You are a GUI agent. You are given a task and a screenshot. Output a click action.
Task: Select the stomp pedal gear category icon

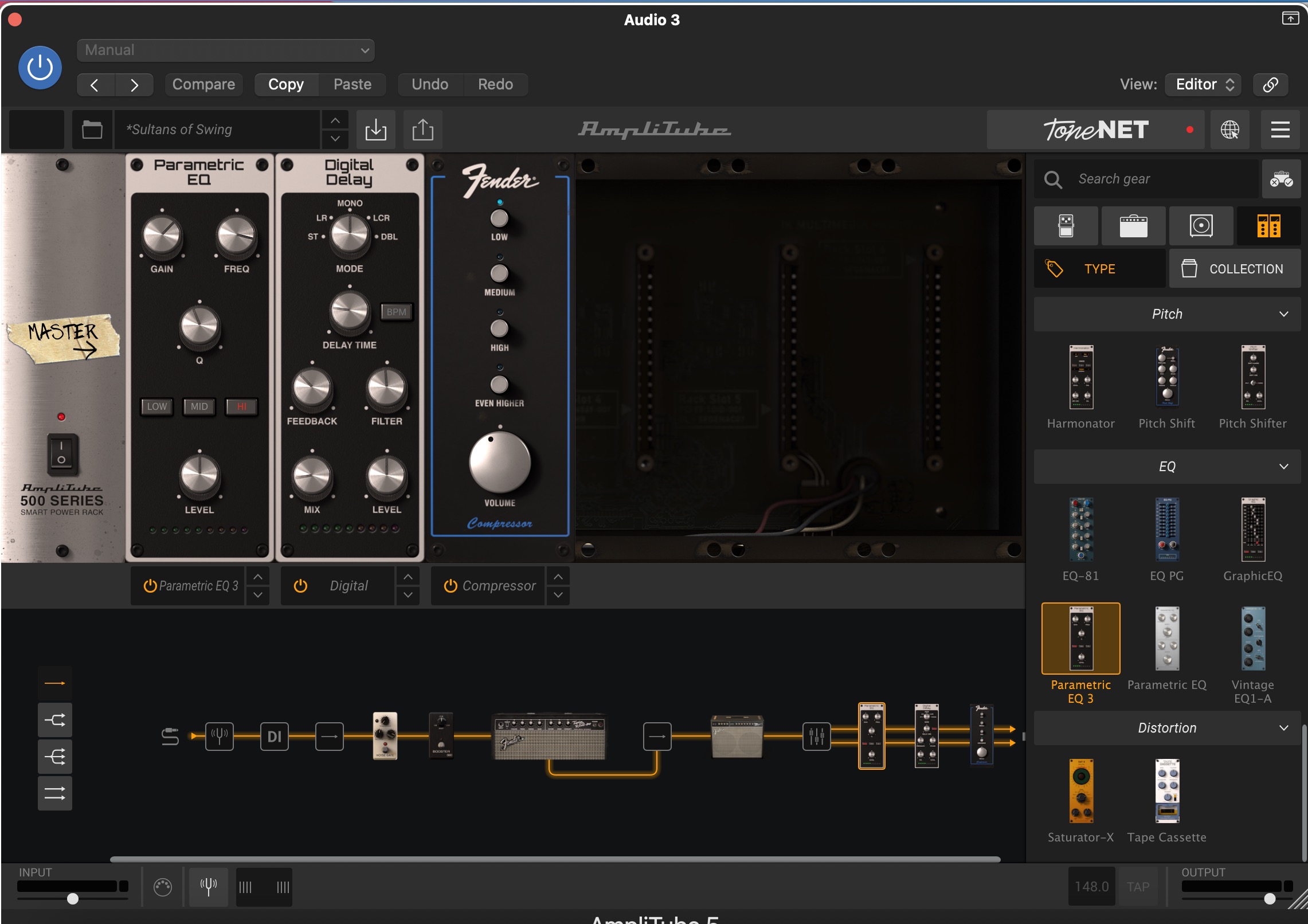tap(1066, 226)
